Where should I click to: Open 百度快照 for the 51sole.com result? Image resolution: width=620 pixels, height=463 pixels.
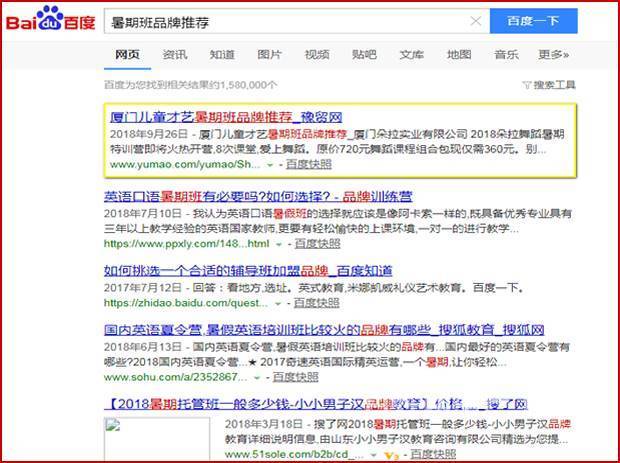coord(433,454)
